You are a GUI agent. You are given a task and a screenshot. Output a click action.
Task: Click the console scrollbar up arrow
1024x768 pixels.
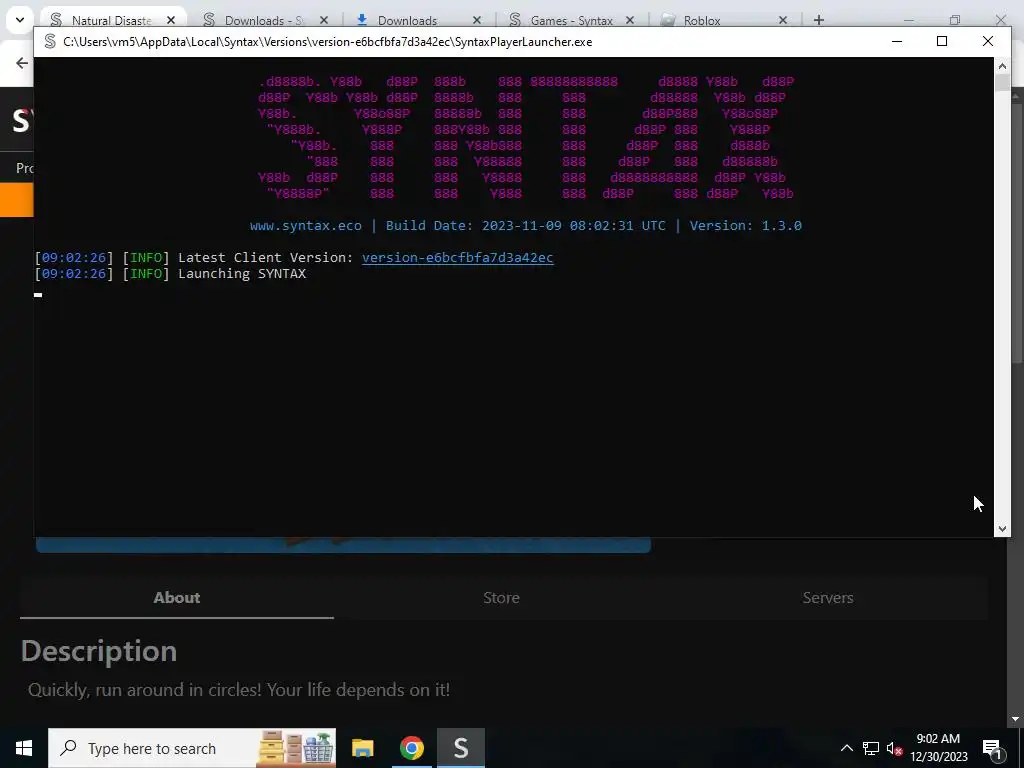[1002, 65]
